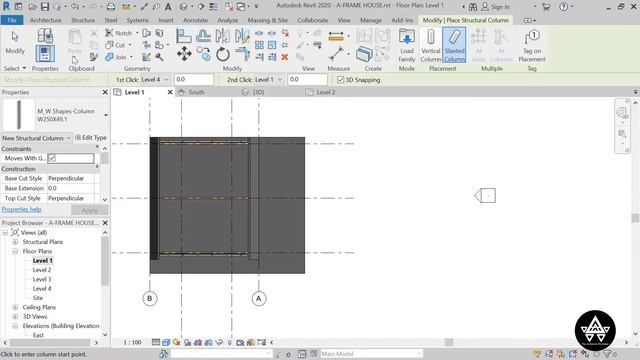
Task: Enable Tag on Placement
Action: 532,45
